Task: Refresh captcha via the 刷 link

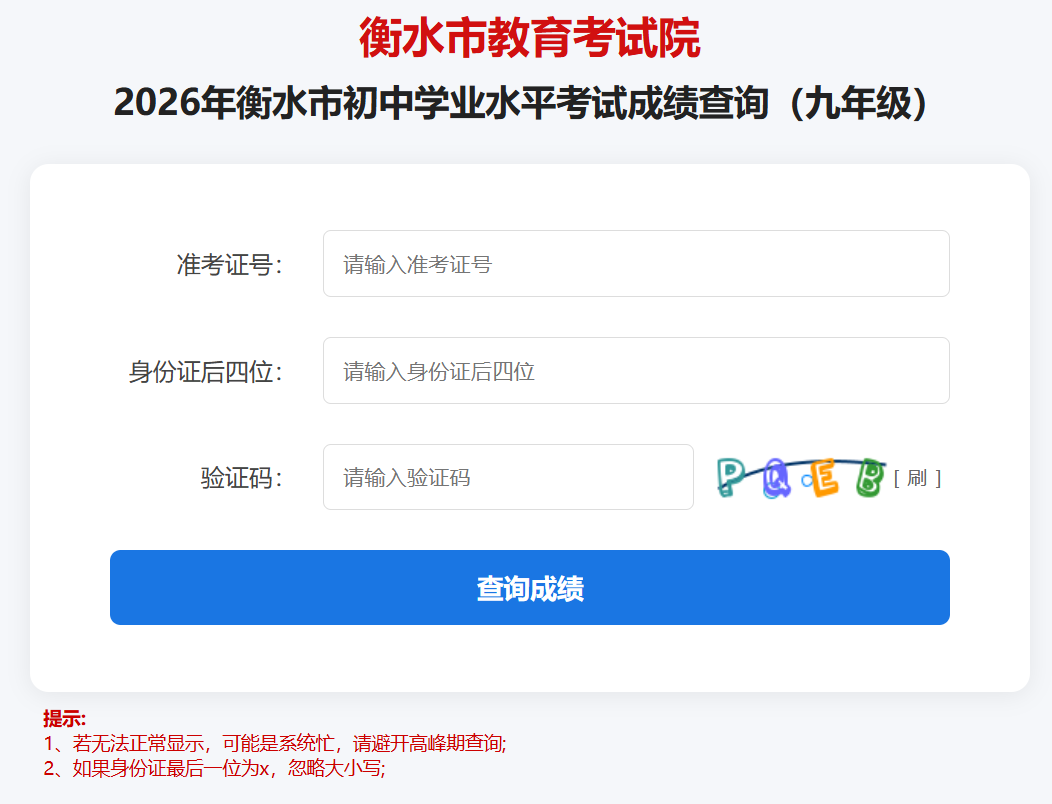Action: (x=917, y=479)
